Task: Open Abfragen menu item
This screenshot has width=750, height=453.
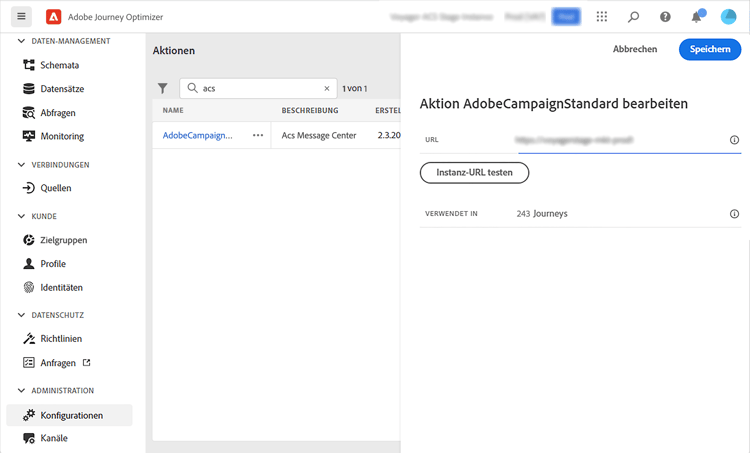Action: (x=58, y=113)
